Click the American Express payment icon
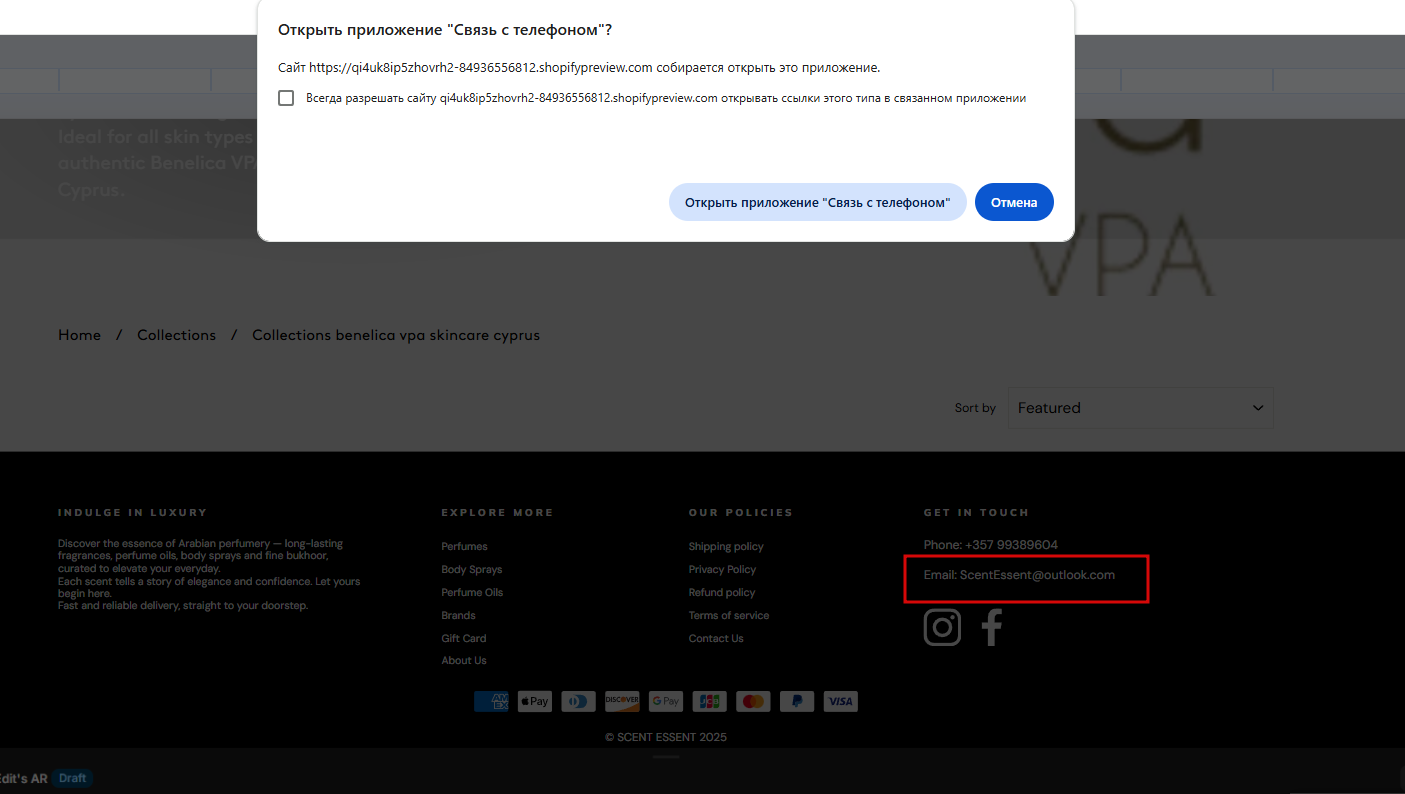Image resolution: width=1405 pixels, height=794 pixels. [491, 702]
